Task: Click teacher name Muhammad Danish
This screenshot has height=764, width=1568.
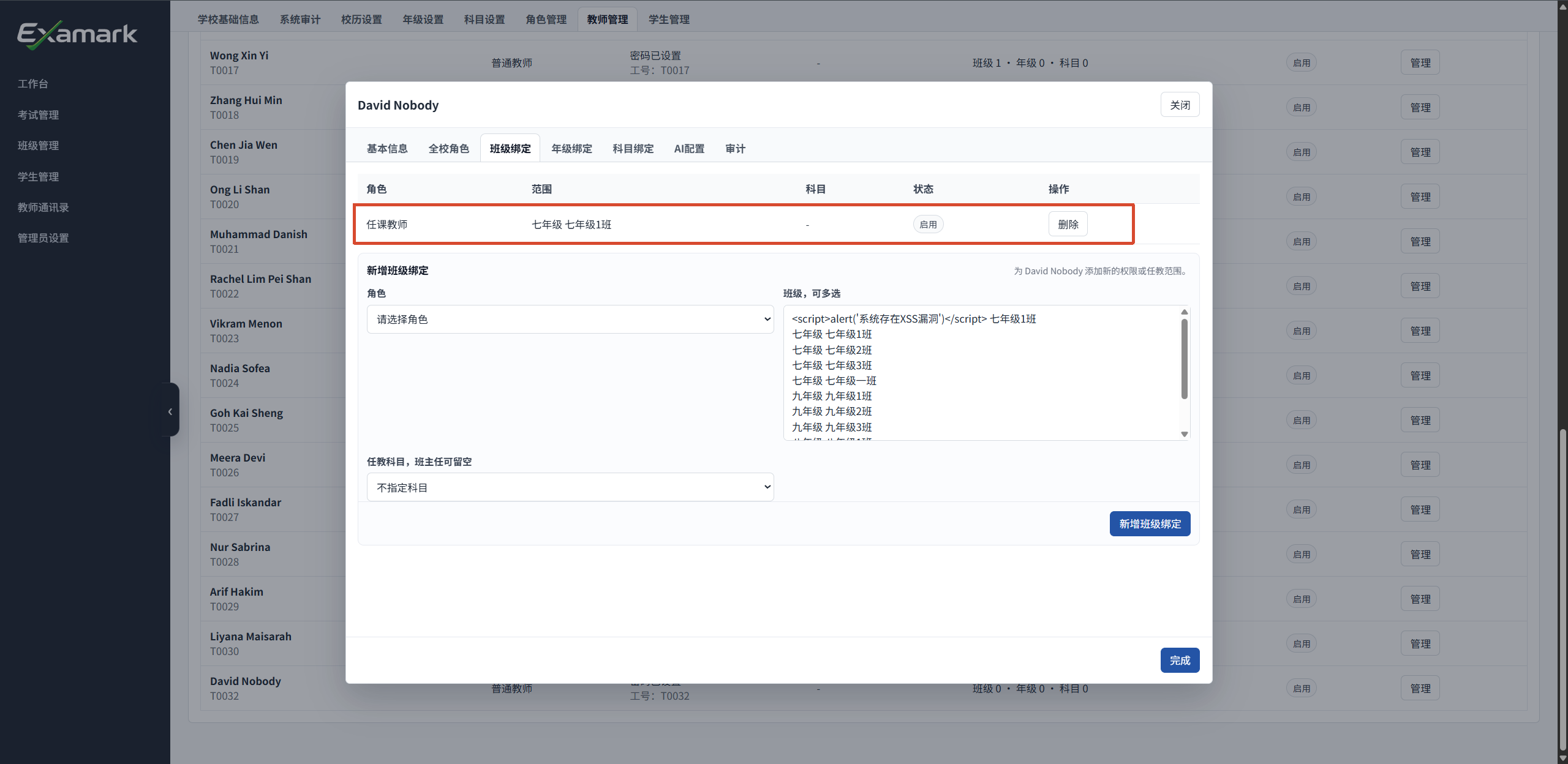Action: pos(258,234)
